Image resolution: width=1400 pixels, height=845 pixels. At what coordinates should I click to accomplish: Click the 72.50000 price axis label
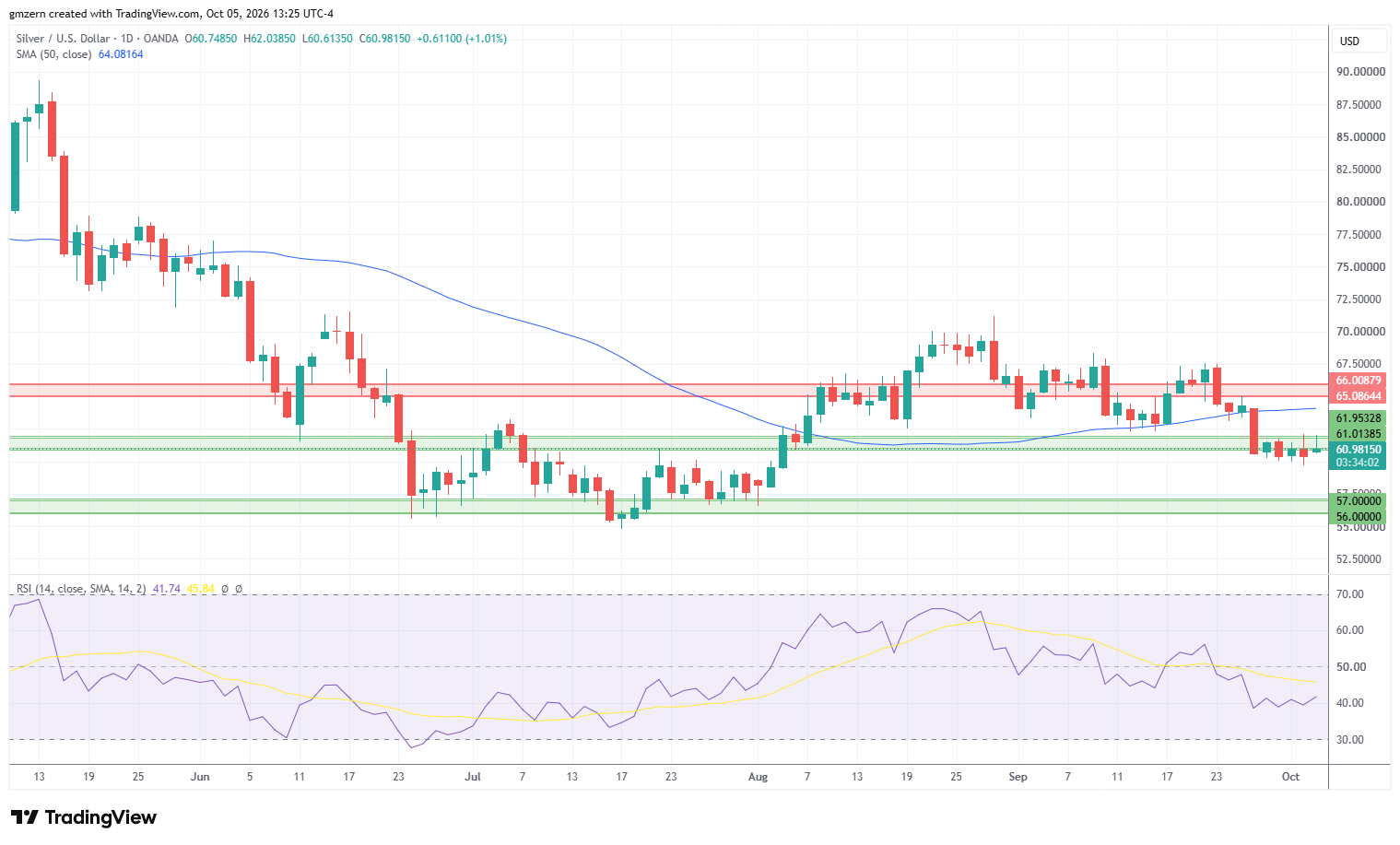pyautogui.click(x=1360, y=299)
